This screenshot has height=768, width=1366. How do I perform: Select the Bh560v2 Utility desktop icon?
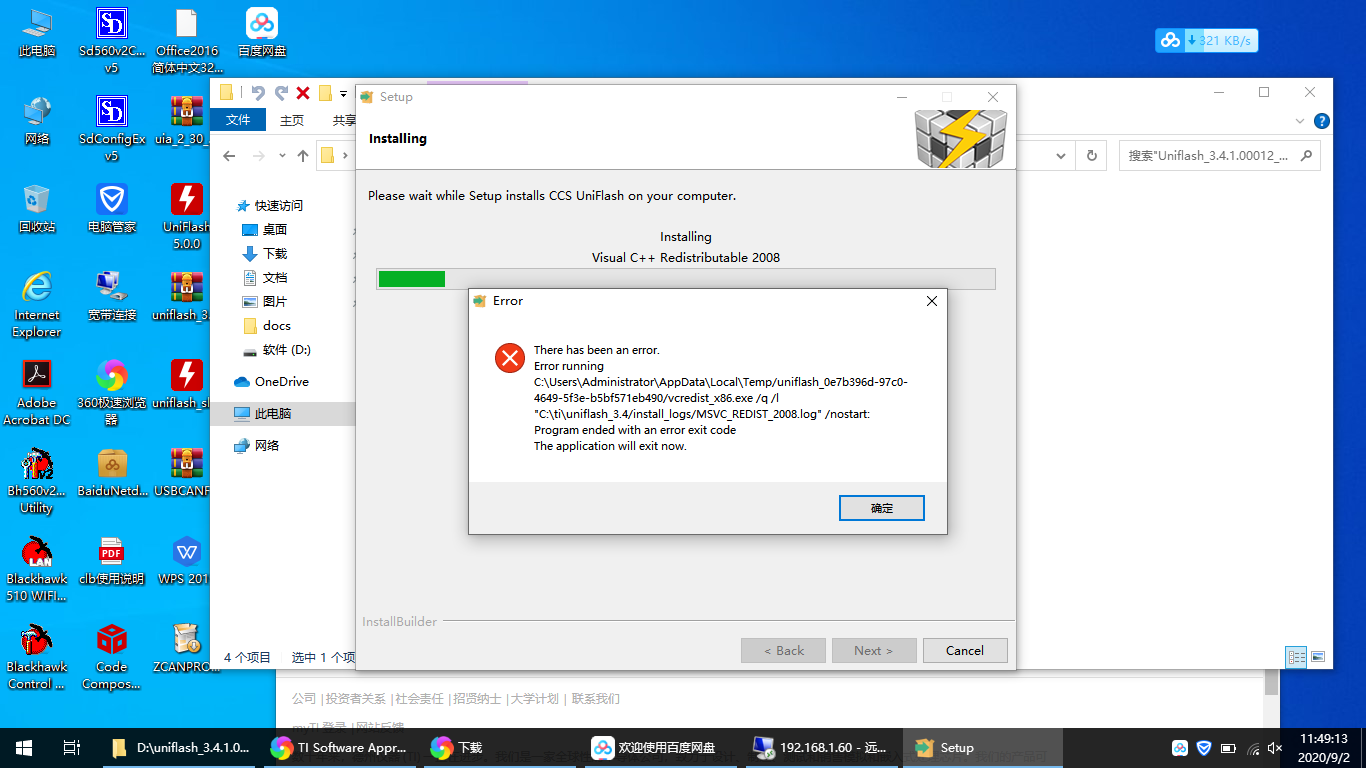pyautogui.click(x=37, y=480)
